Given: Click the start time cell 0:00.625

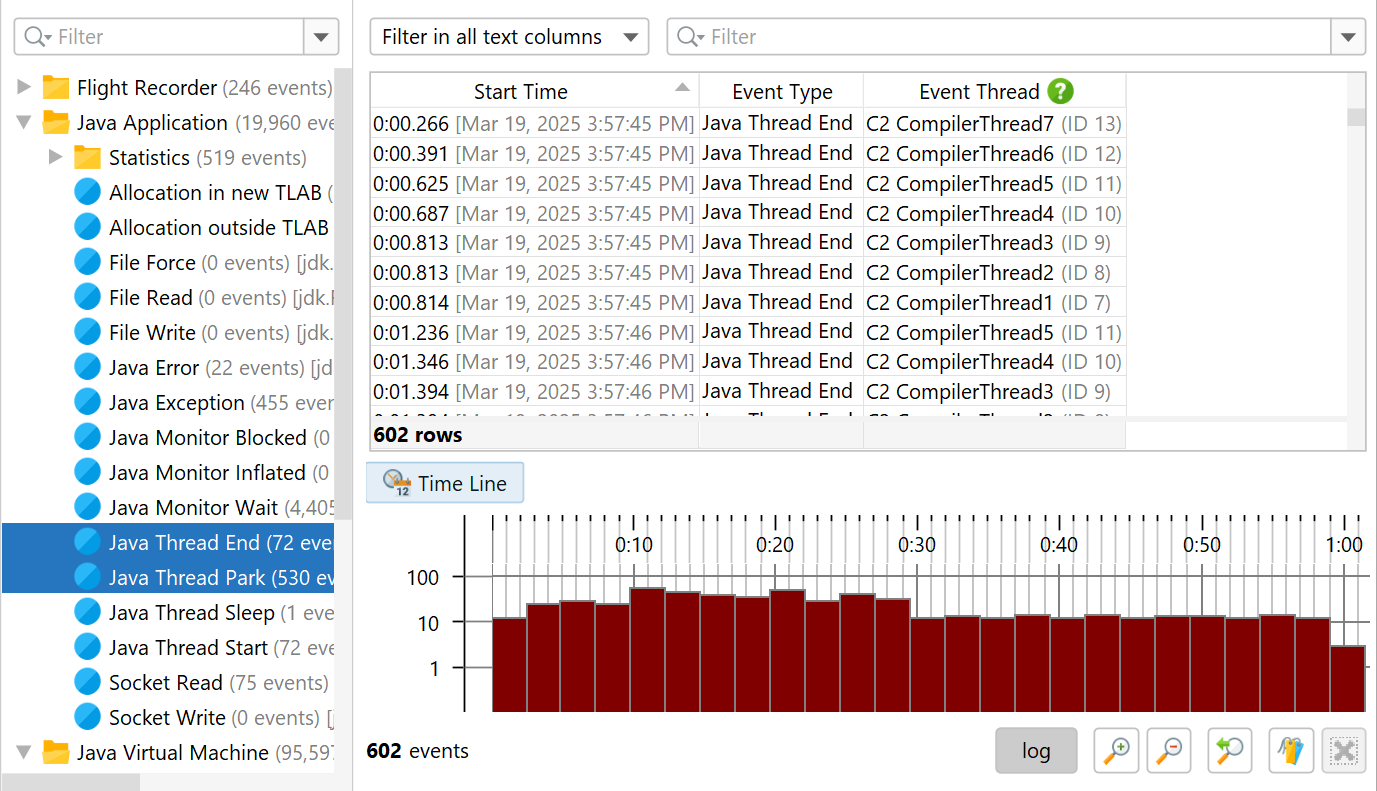Looking at the screenshot, I should click(534, 183).
